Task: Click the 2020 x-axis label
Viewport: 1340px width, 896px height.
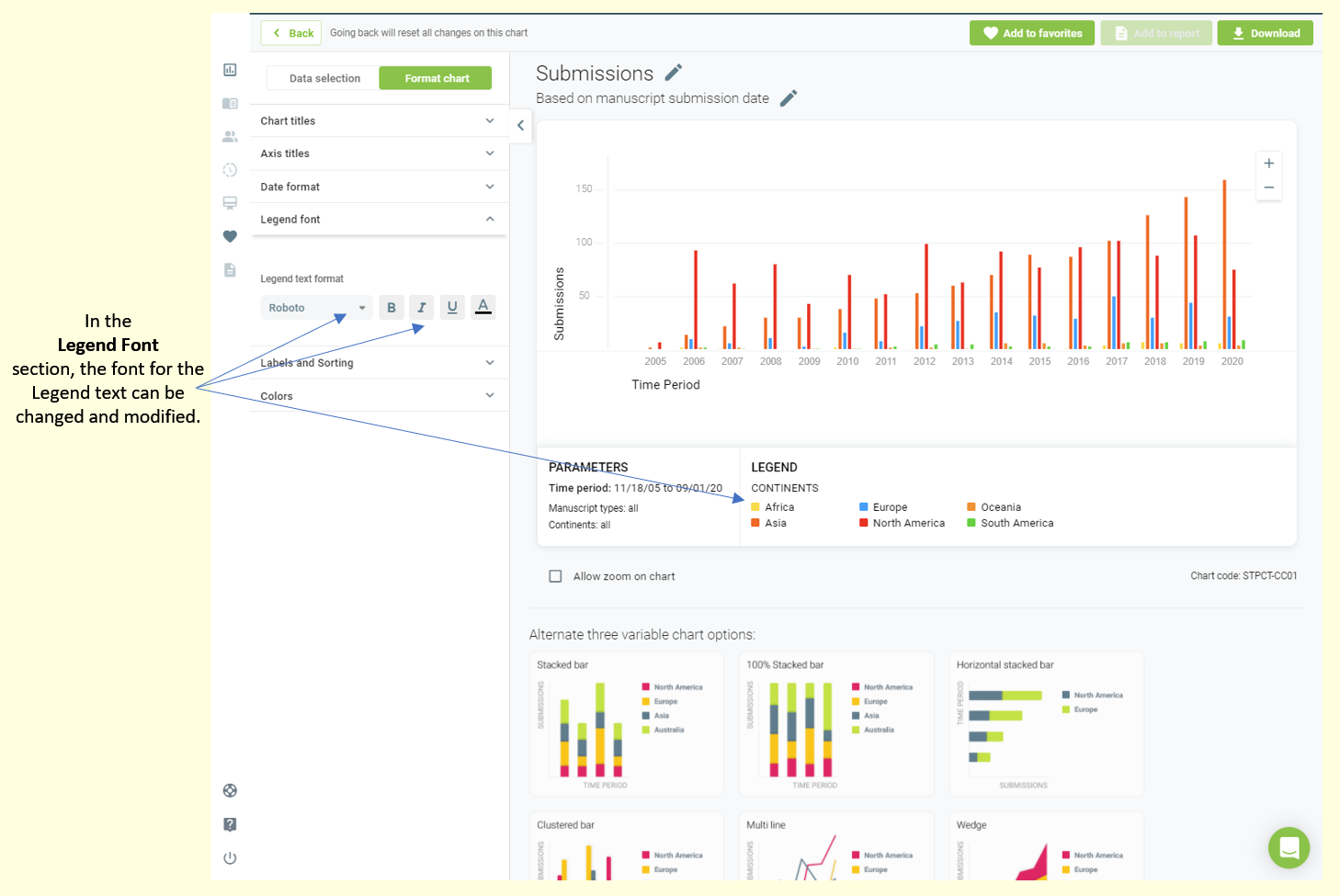Action: (1232, 361)
